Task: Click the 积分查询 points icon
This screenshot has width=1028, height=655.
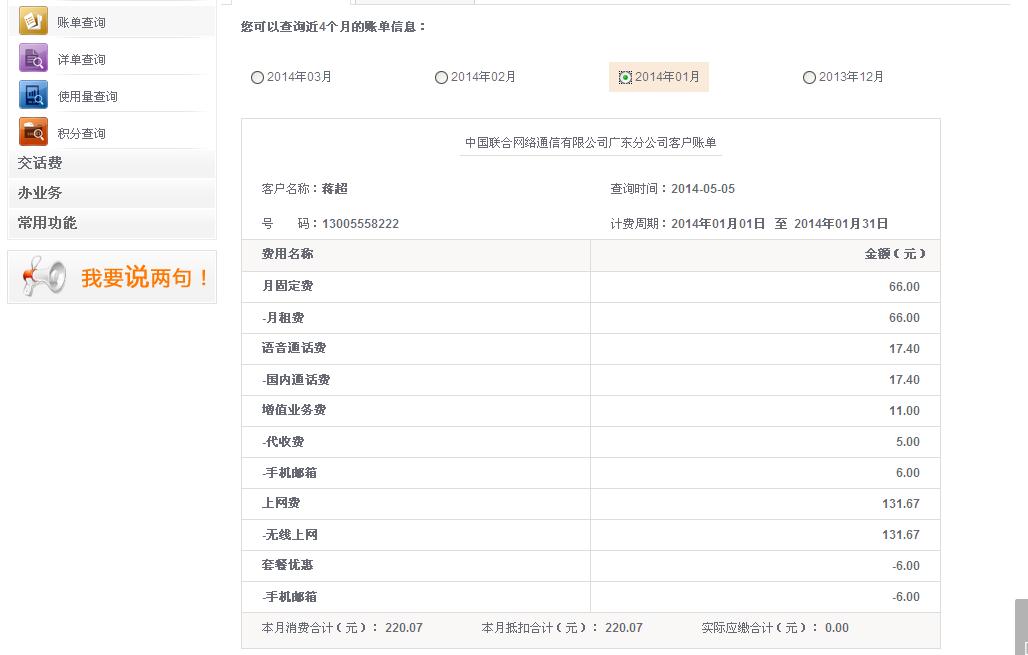Action: pyautogui.click(x=33, y=132)
